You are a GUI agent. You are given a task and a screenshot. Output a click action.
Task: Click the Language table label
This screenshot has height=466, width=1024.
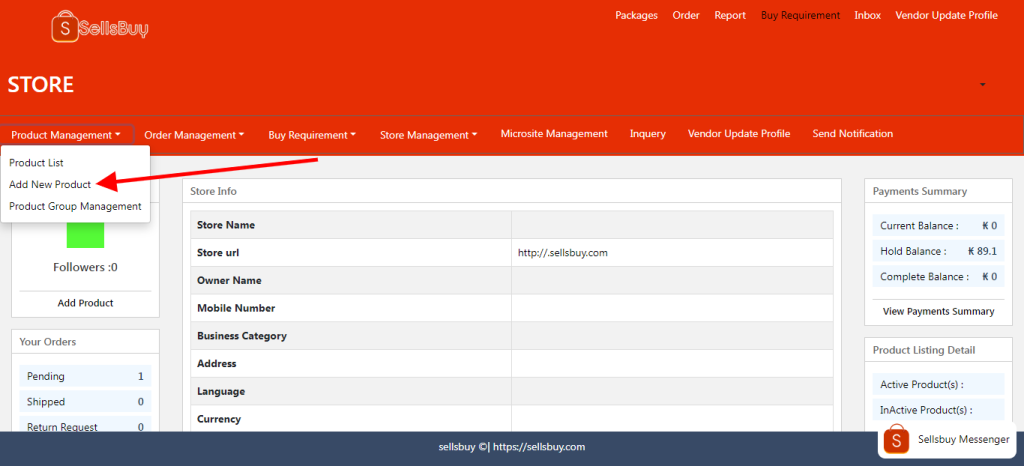coord(221,392)
